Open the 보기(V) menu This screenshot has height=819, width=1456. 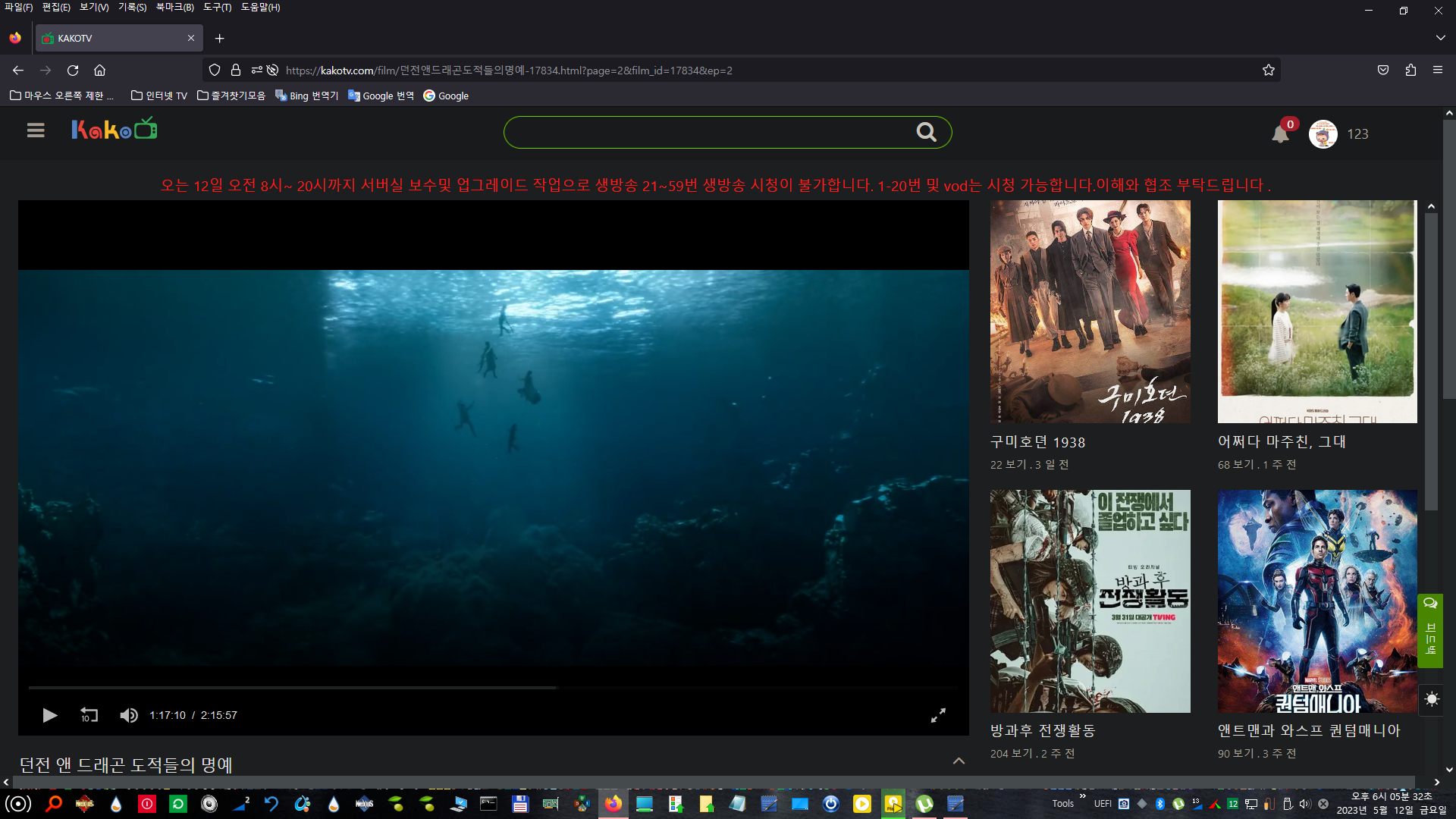click(x=94, y=7)
